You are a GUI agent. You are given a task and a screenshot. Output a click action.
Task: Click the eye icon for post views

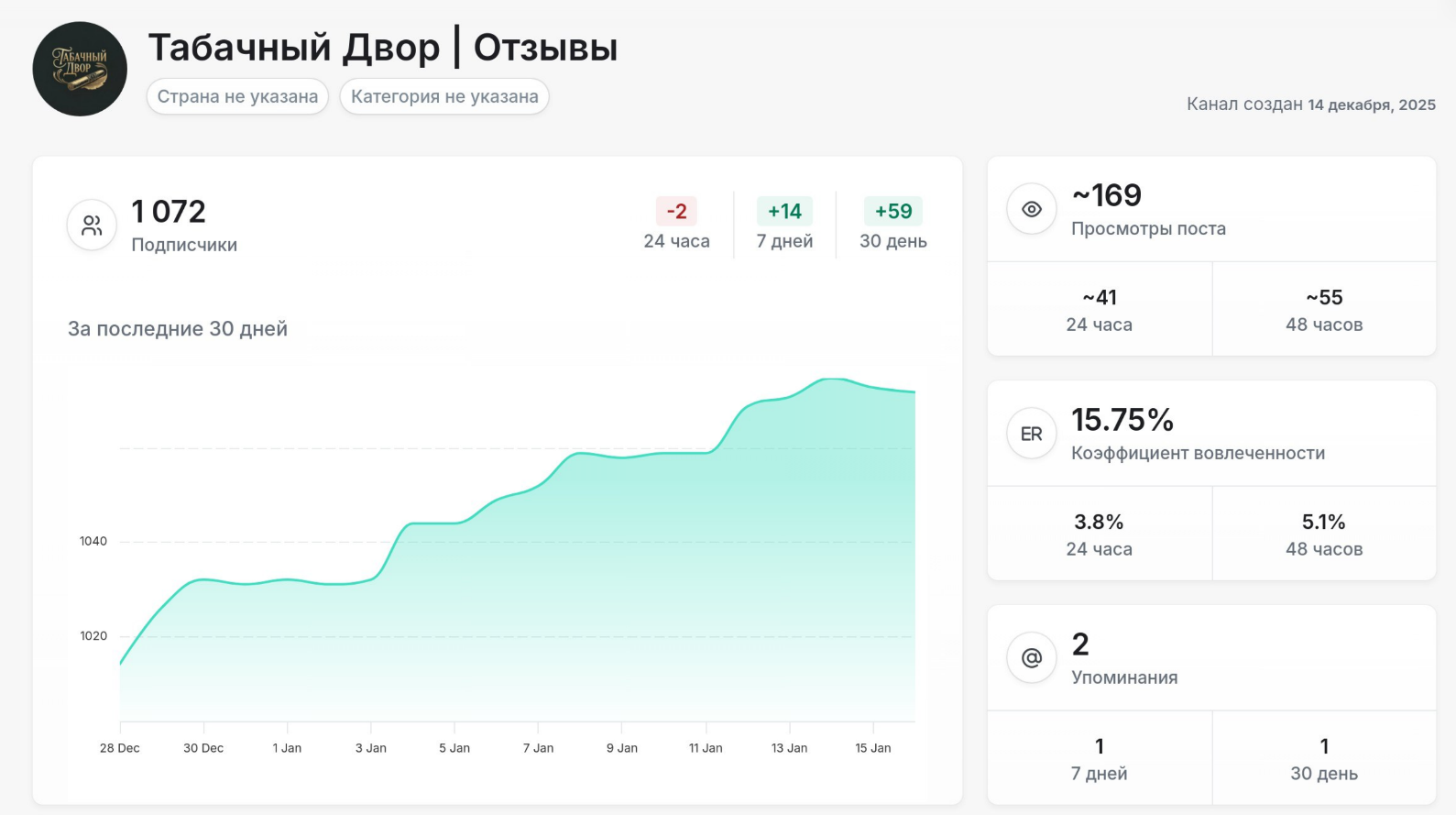click(1032, 209)
